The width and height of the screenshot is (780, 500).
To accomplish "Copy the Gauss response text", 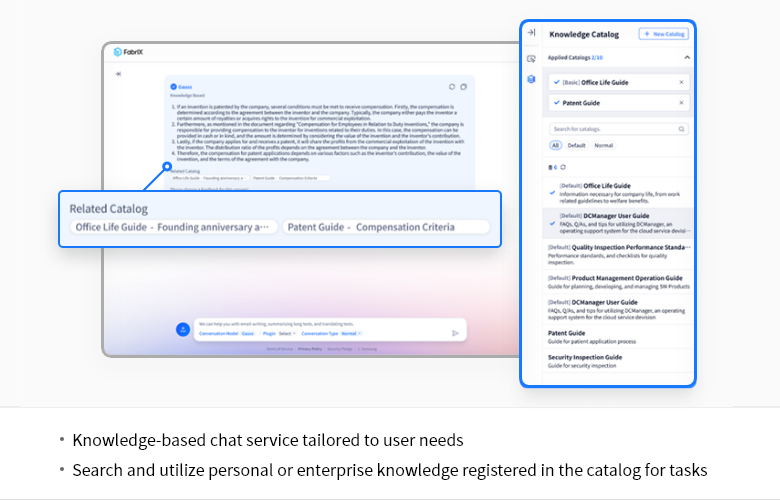I will (x=464, y=87).
